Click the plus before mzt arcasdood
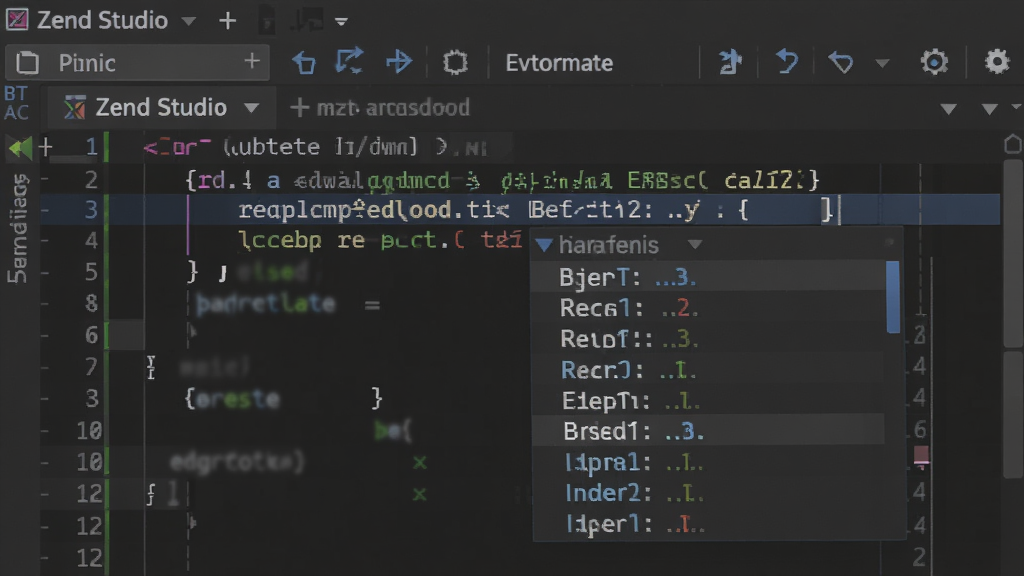 [299, 108]
